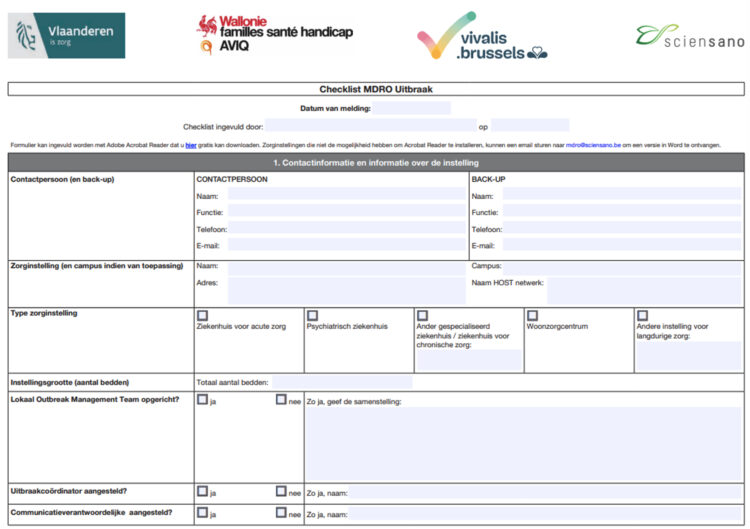The width and height of the screenshot is (750, 529).
Task: Focus the Checklist ingevuld door field
Action: tap(370, 126)
